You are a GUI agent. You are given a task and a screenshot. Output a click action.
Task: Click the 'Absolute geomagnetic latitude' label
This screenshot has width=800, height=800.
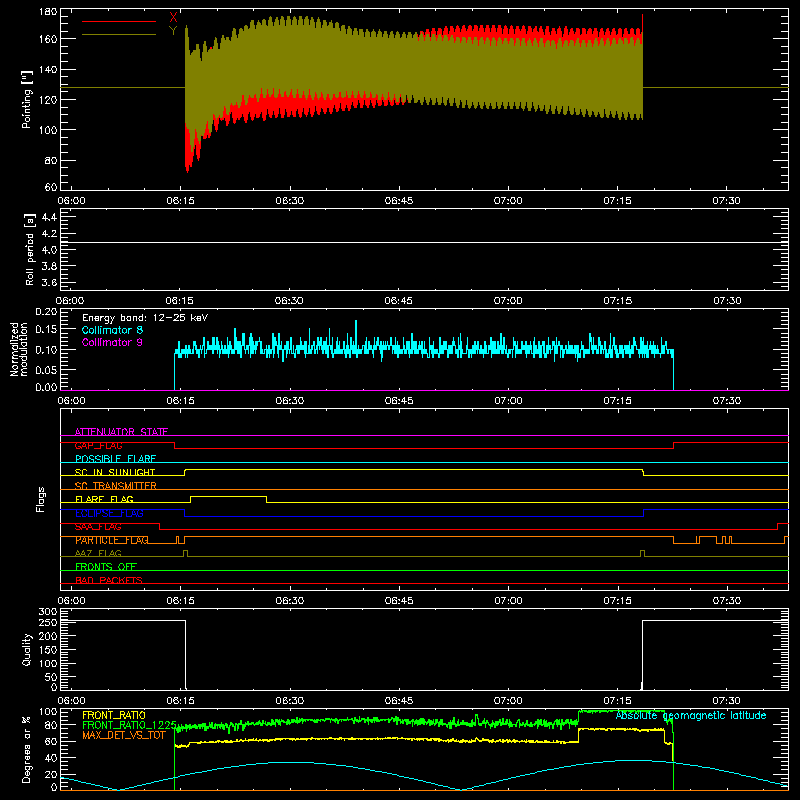(x=691, y=715)
